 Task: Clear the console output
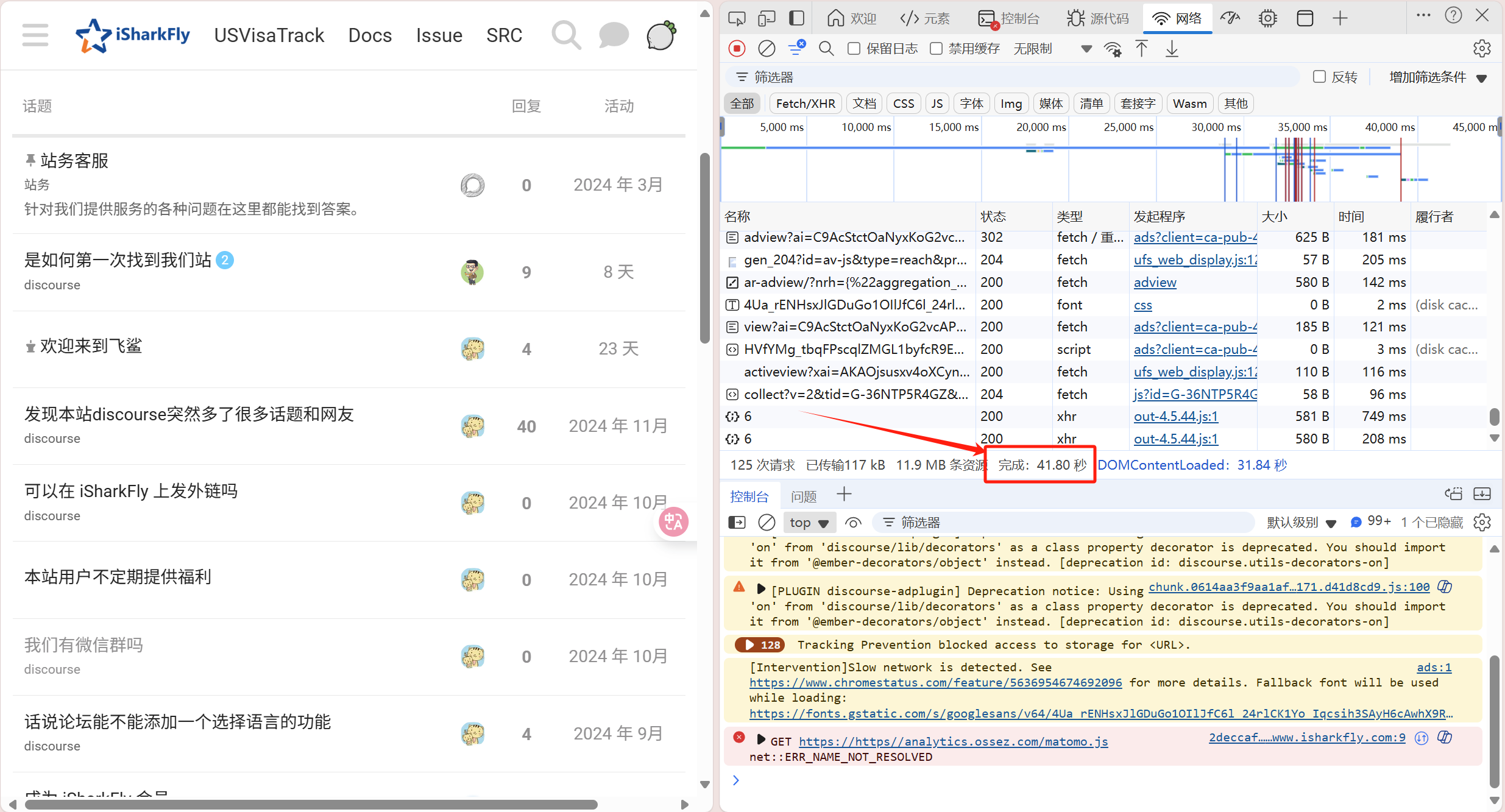click(x=767, y=523)
